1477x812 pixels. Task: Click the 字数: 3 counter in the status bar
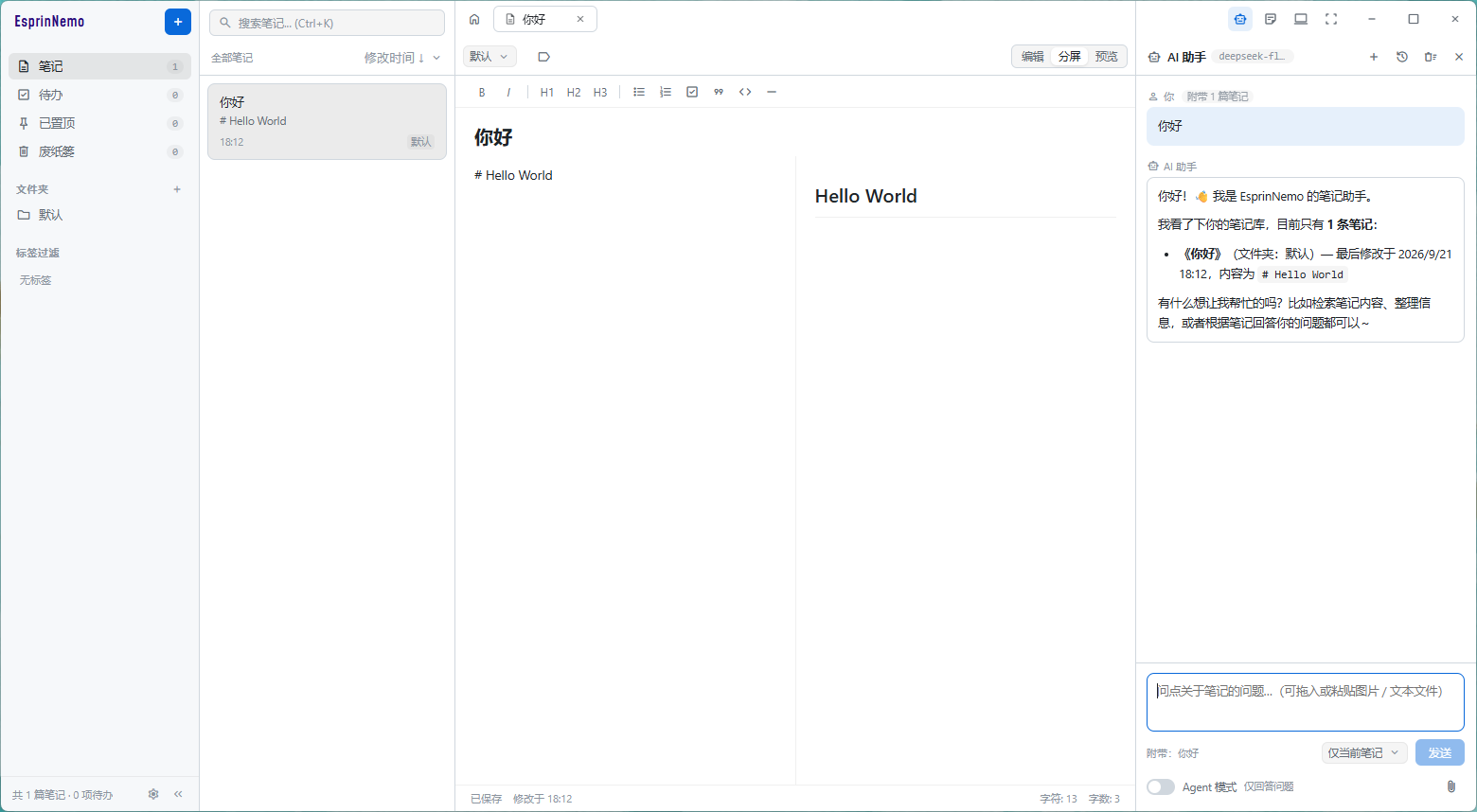point(1104,799)
